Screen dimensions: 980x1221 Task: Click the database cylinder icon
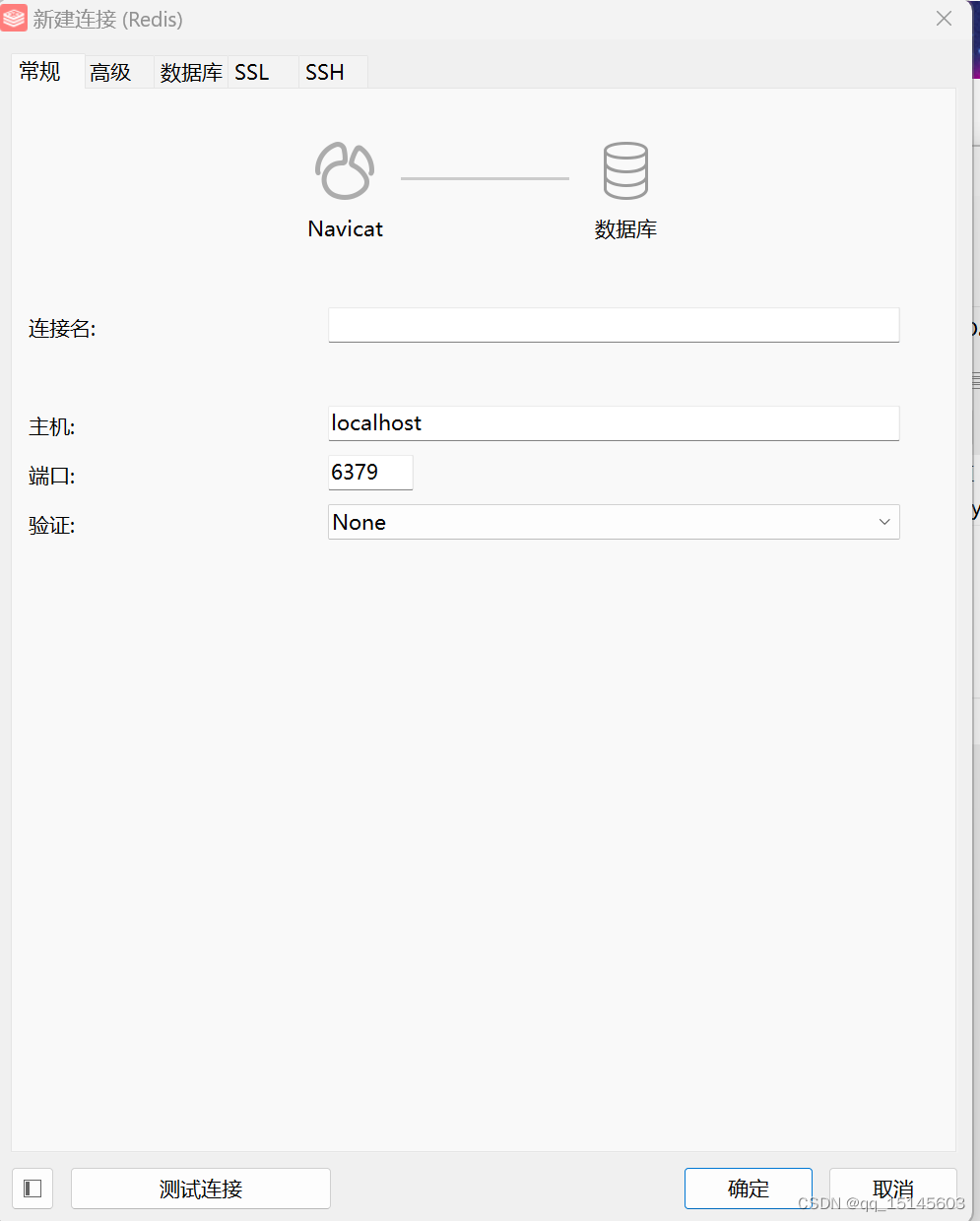(625, 171)
